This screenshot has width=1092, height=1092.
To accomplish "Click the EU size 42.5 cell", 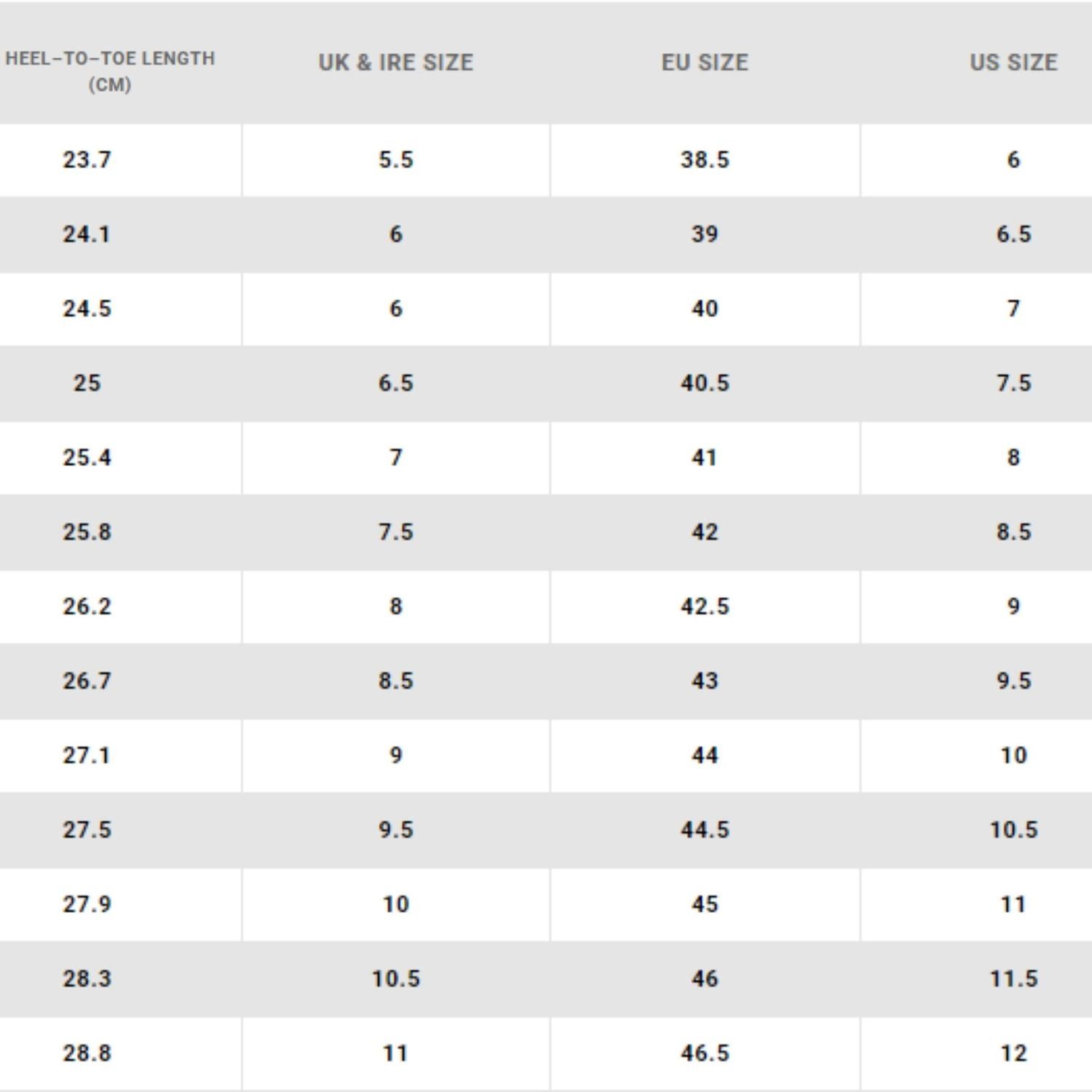I will click(704, 606).
